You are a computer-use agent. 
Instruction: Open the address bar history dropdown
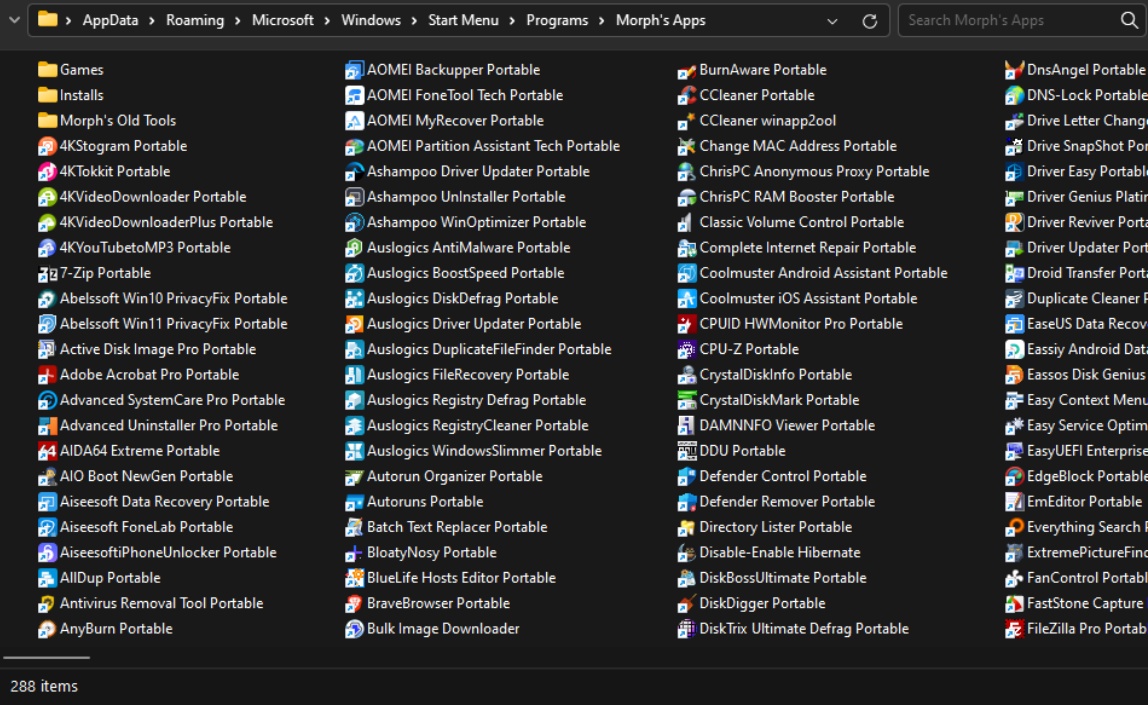pos(832,21)
